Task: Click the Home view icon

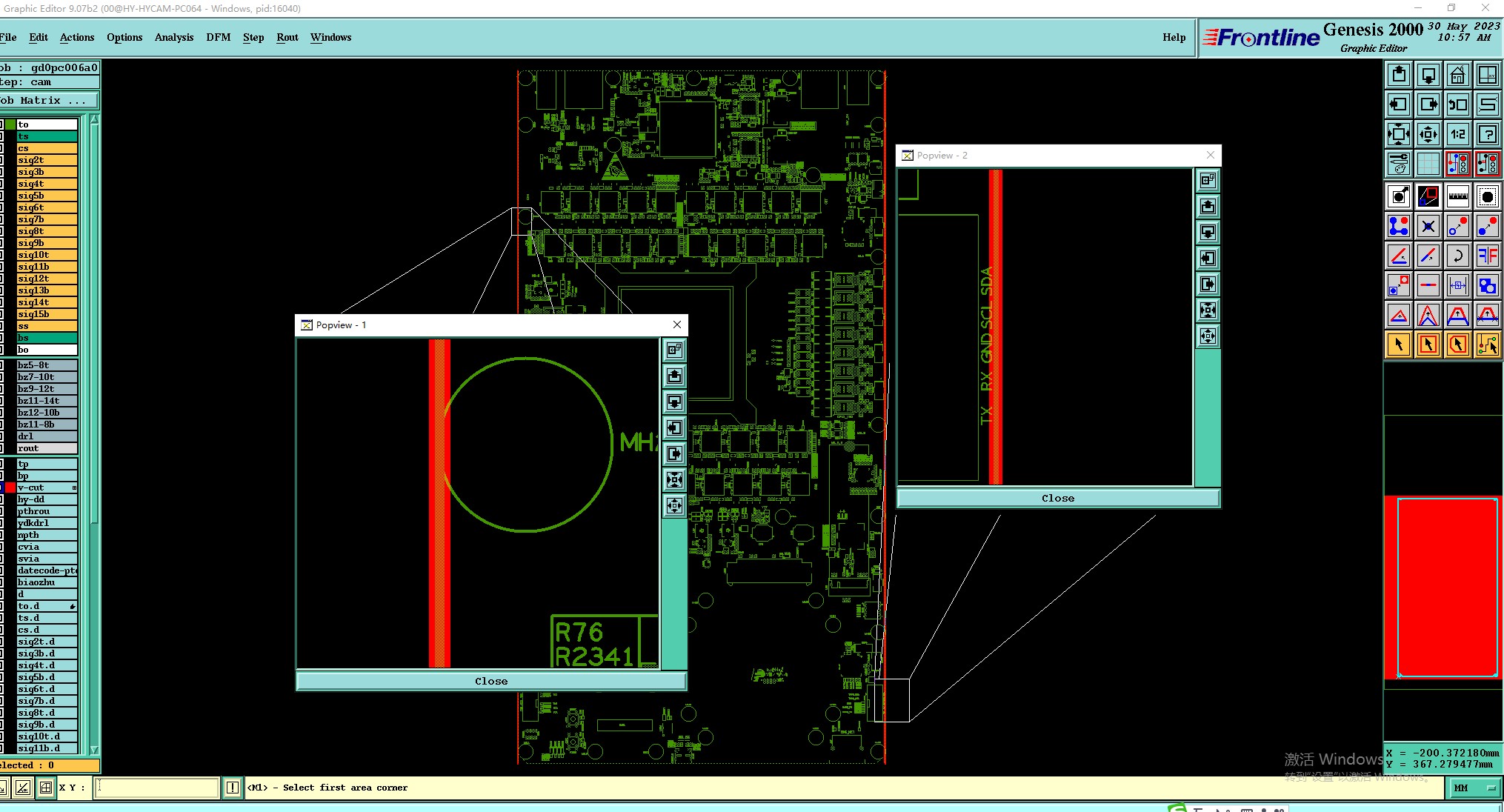Action: tap(1457, 75)
